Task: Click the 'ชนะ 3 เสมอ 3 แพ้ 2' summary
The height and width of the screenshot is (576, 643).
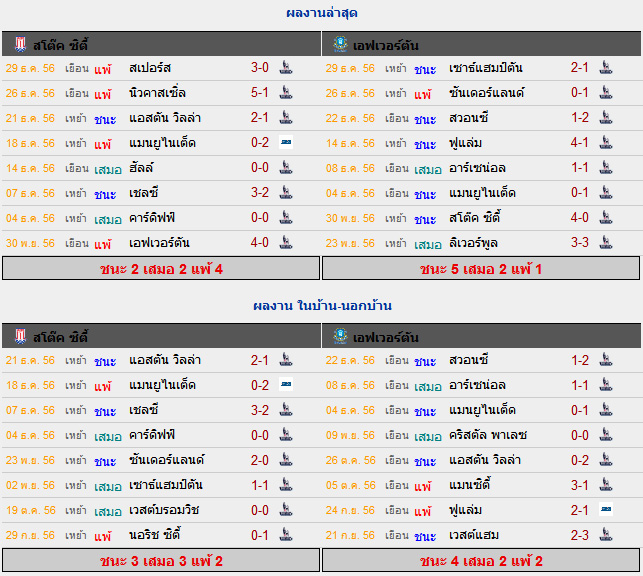Action: click(161, 560)
